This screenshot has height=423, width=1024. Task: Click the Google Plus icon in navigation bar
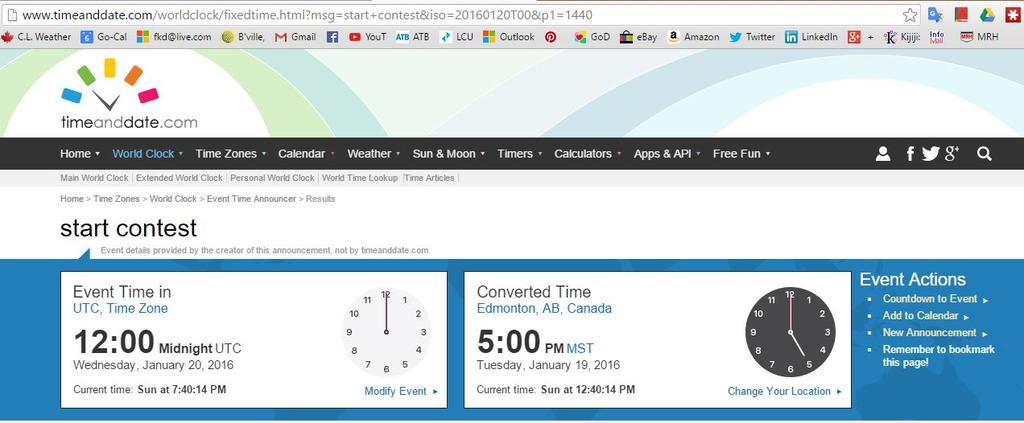952,154
